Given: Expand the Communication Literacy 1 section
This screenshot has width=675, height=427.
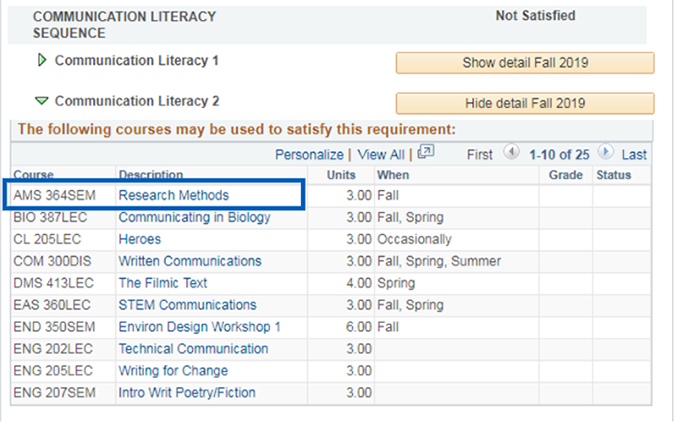Looking at the screenshot, I should 41,61.
